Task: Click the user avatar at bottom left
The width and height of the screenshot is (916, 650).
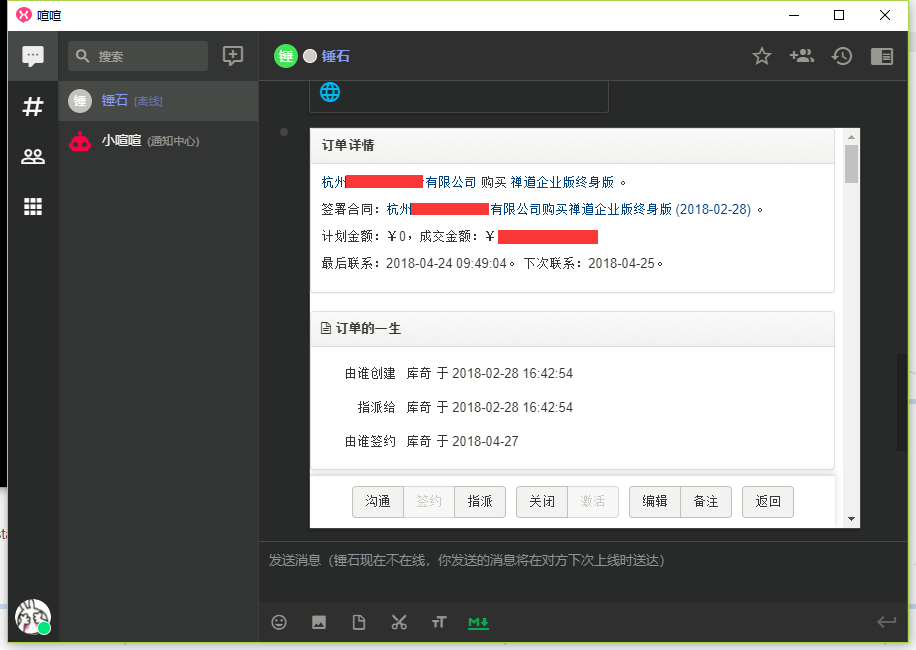Action: pos(33,616)
